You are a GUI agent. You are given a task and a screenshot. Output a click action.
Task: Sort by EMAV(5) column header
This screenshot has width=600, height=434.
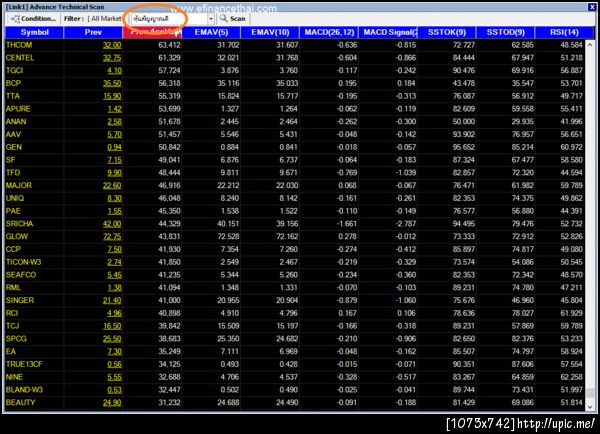coord(211,32)
